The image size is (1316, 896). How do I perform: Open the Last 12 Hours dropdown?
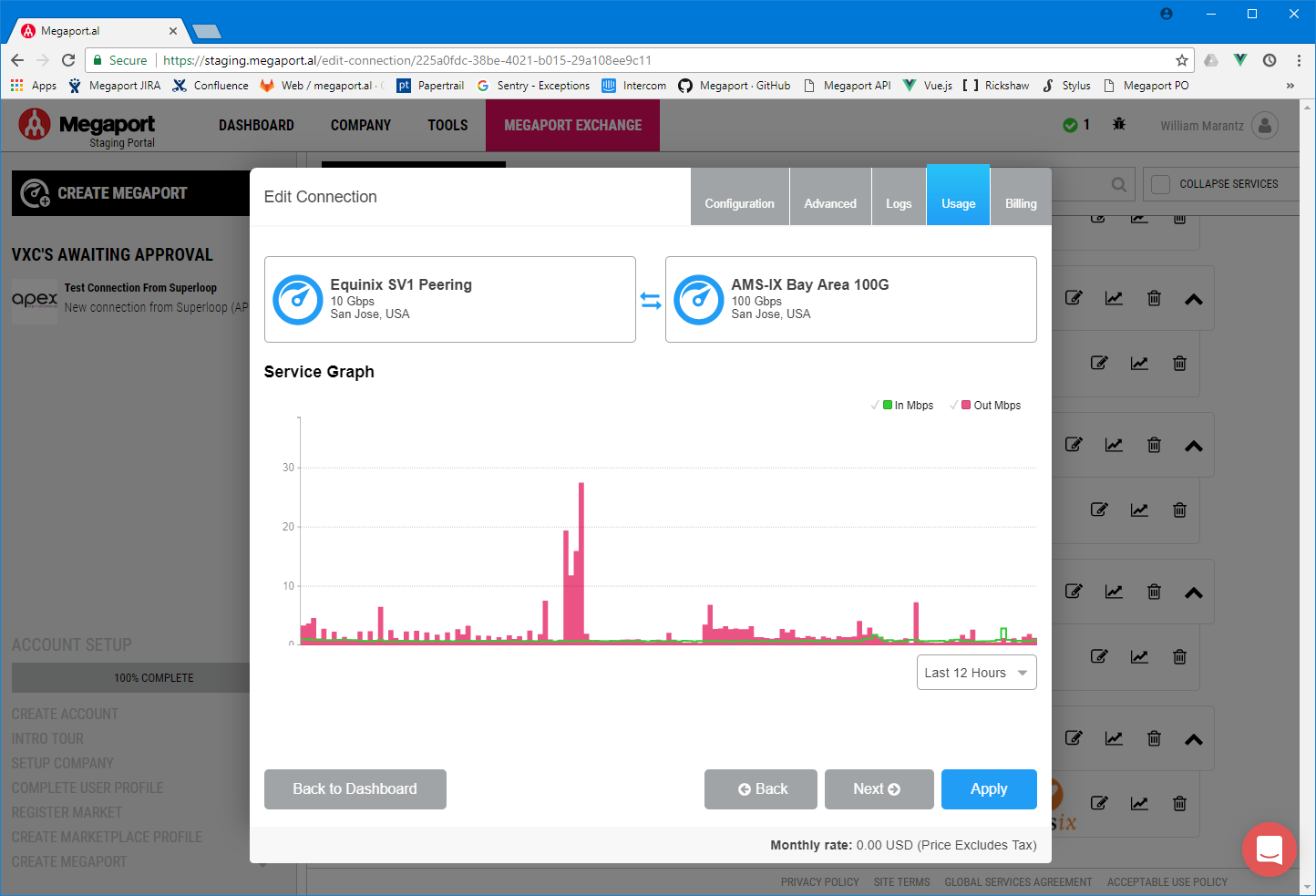pyautogui.click(x=976, y=672)
